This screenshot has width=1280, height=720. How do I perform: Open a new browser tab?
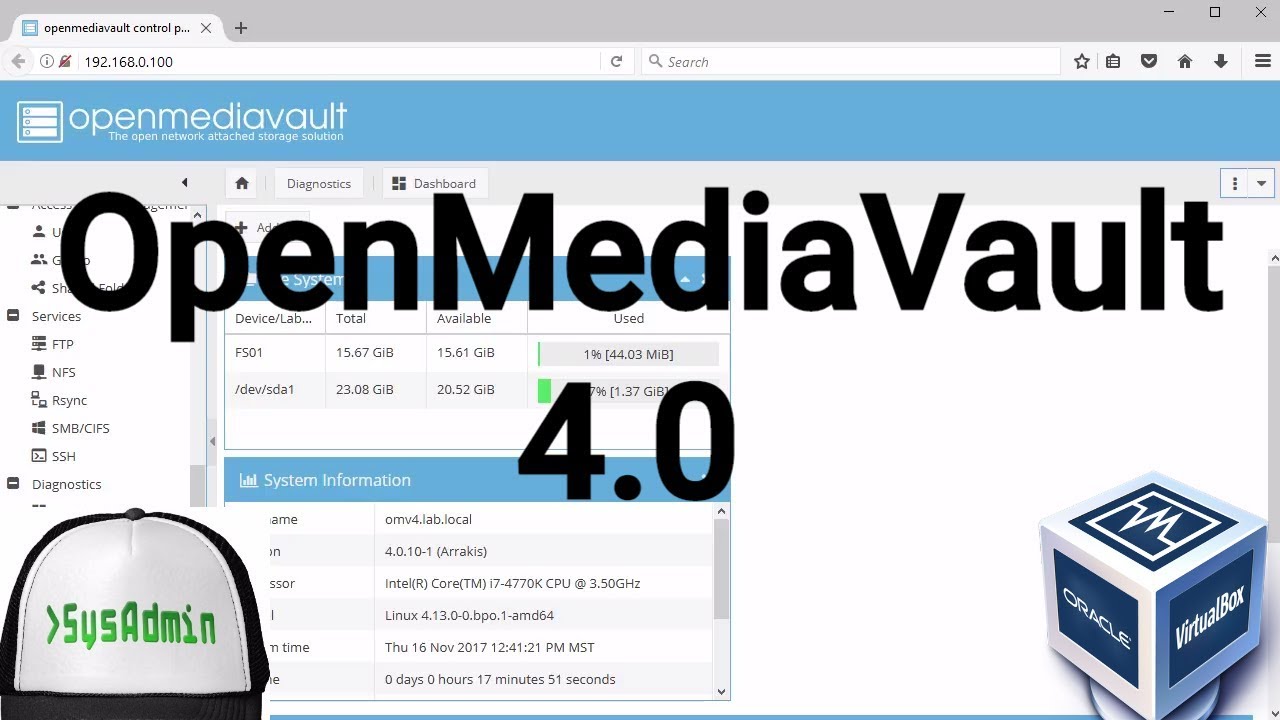(241, 28)
